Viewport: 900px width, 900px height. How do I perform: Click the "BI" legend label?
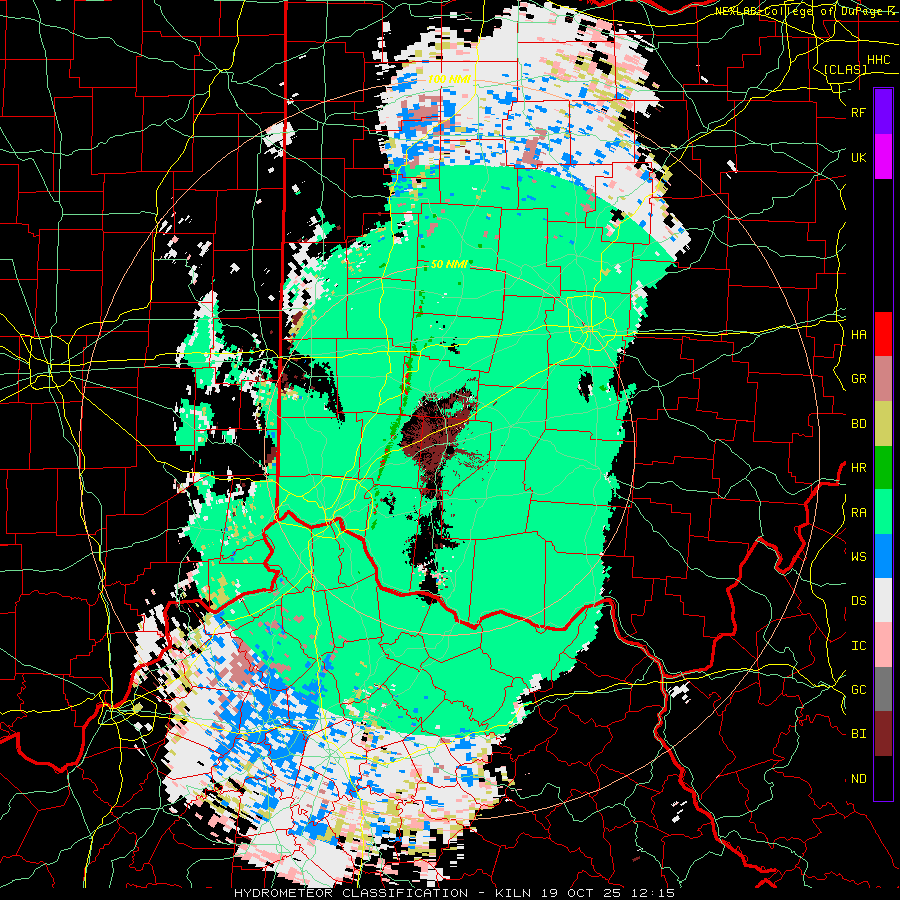(x=858, y=734)
